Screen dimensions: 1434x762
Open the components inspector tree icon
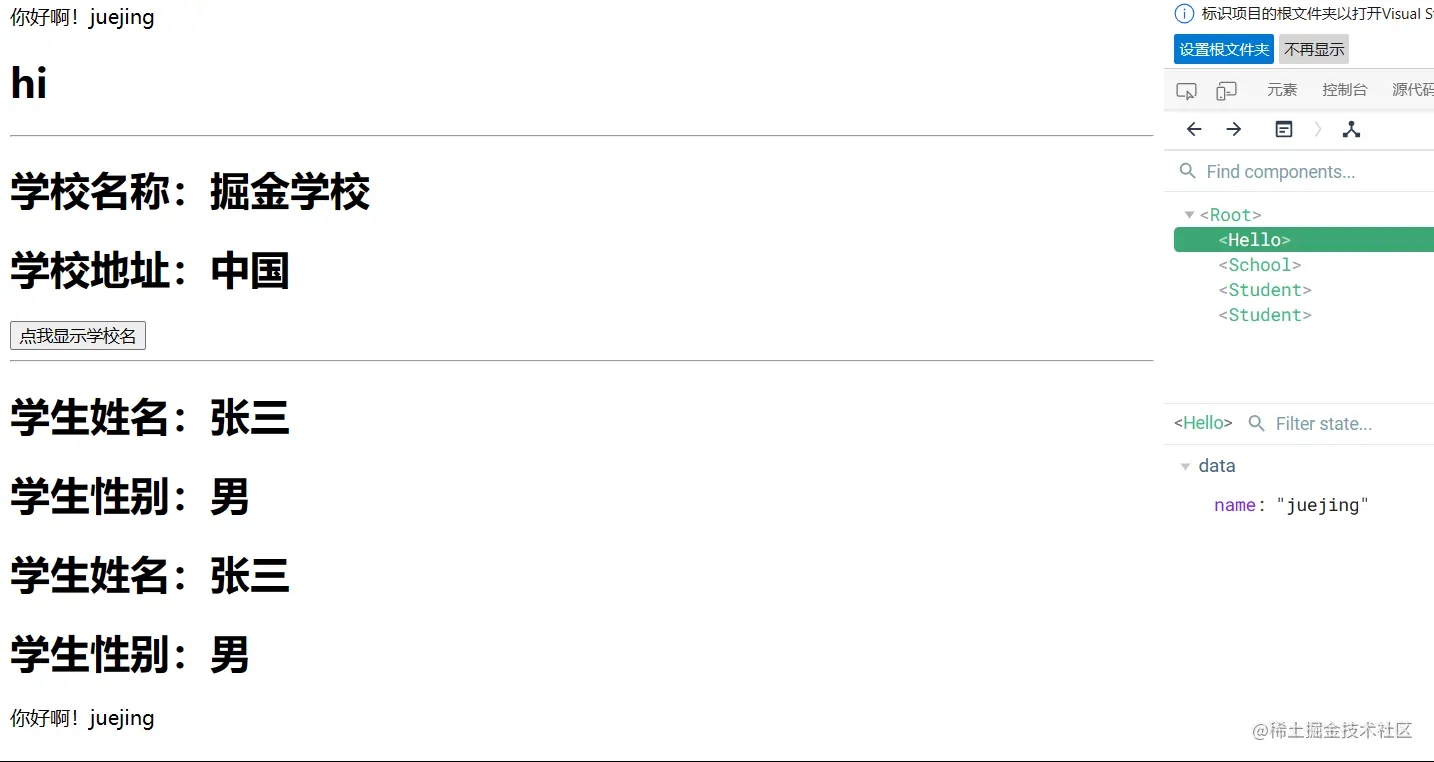tap(1351, 129)
